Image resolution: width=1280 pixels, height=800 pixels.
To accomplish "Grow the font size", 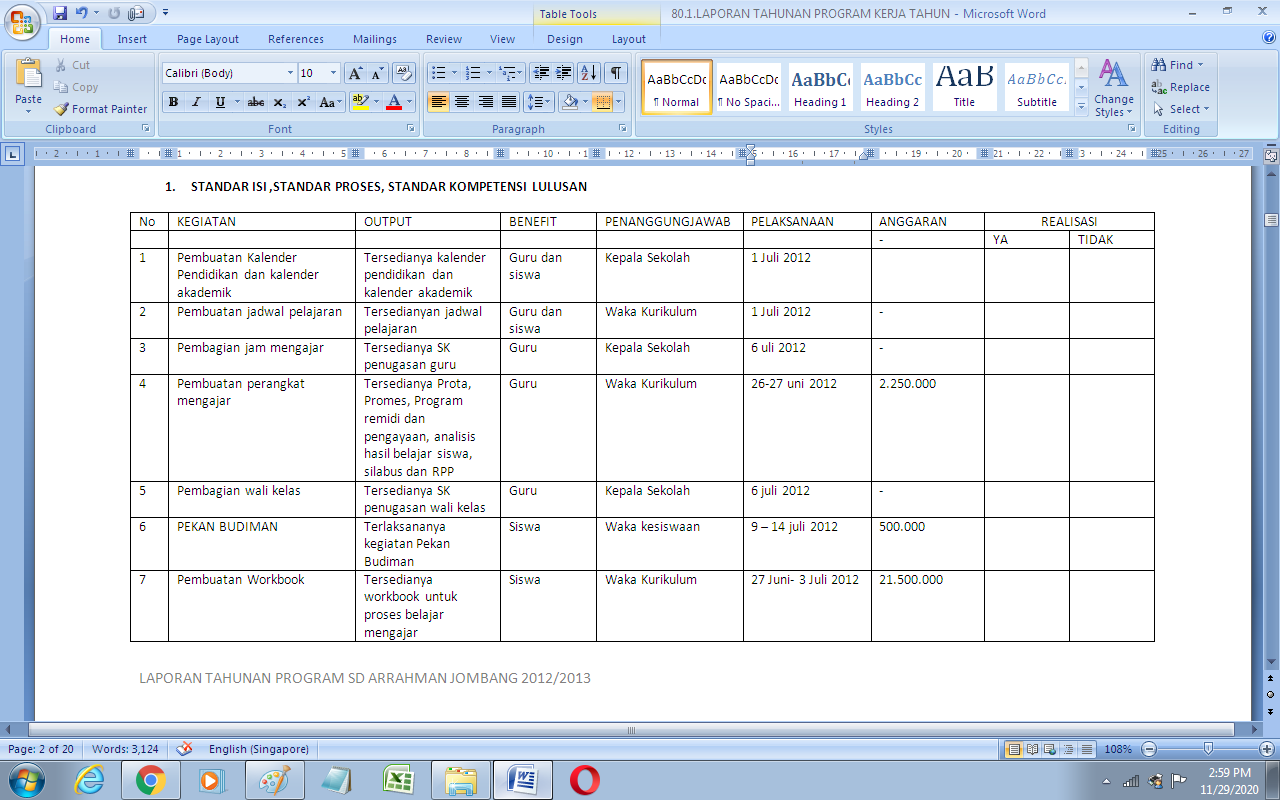I will click(355, 73).
